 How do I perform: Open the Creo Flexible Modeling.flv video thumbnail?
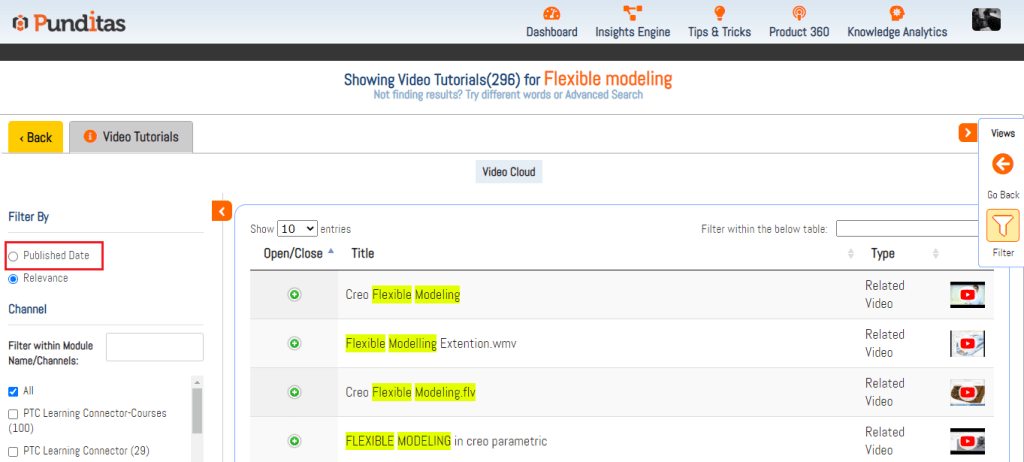point(967,393)
